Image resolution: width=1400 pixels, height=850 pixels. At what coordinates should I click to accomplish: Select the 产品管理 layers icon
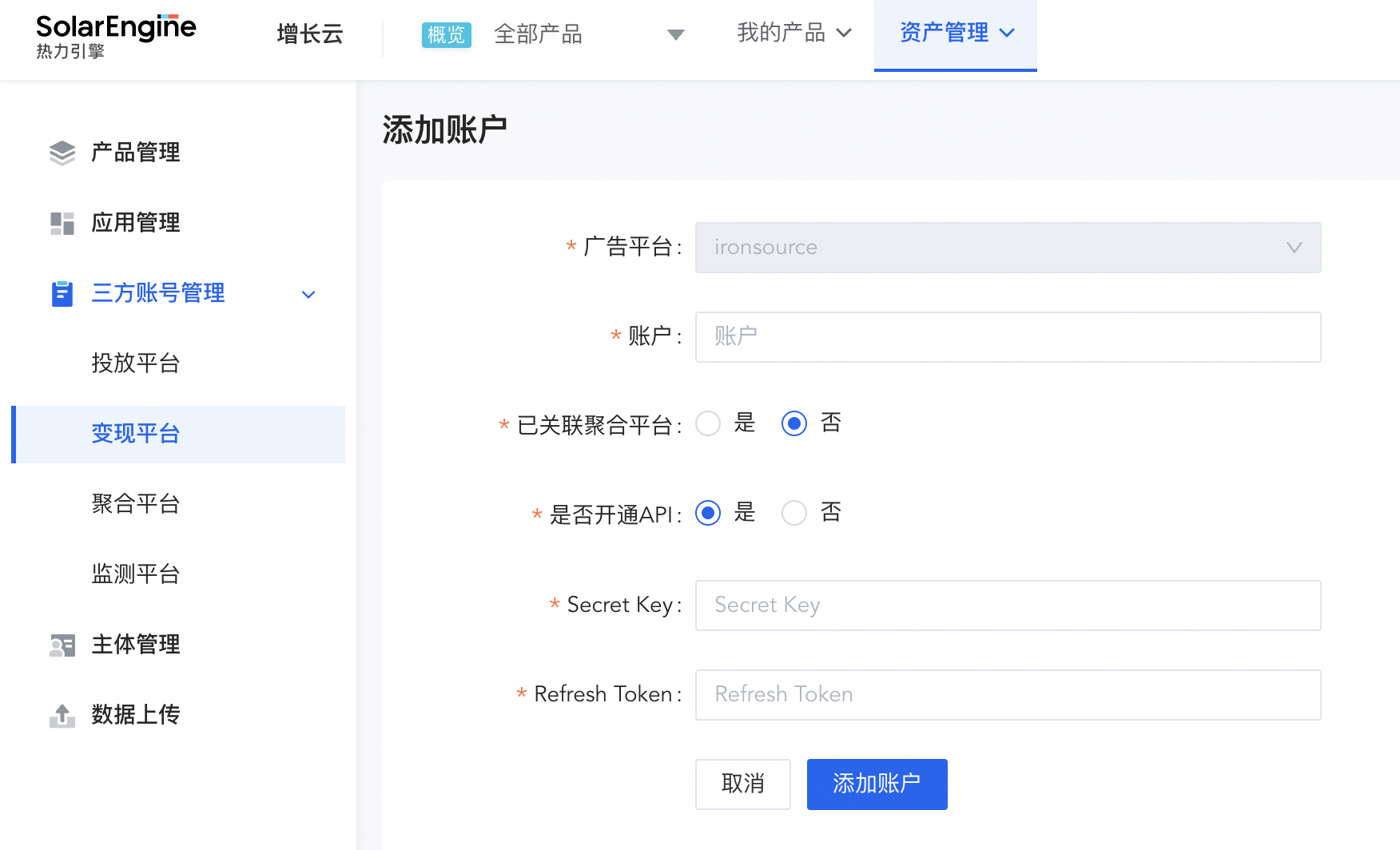(x=62, y=152)
